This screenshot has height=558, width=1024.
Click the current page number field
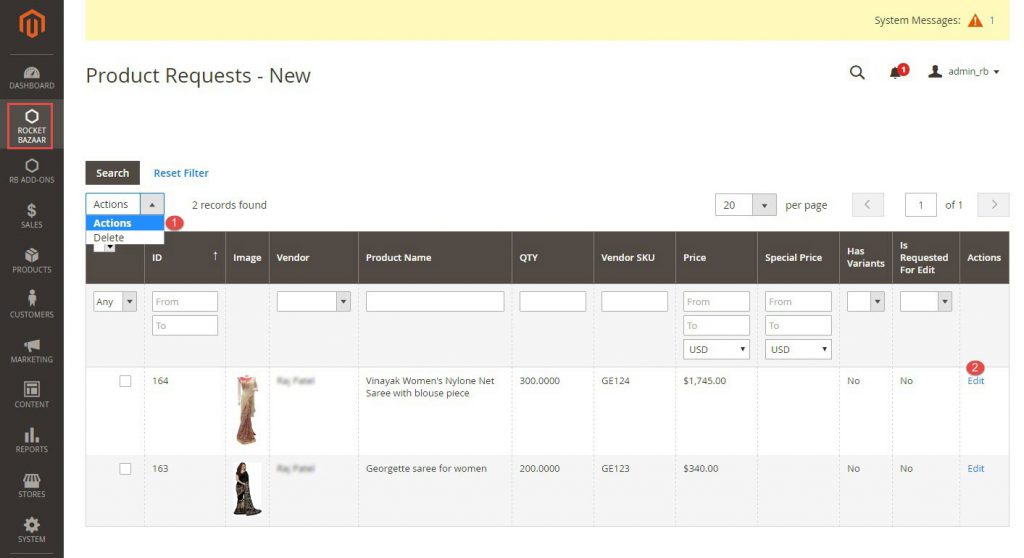click(x=920, y=205)
